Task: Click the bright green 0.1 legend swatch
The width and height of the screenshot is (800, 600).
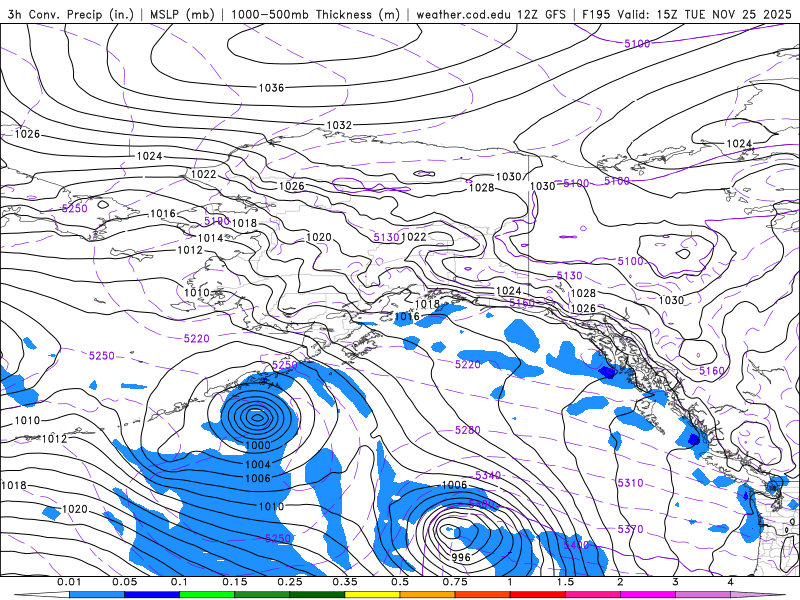Action: coord(207,595)
